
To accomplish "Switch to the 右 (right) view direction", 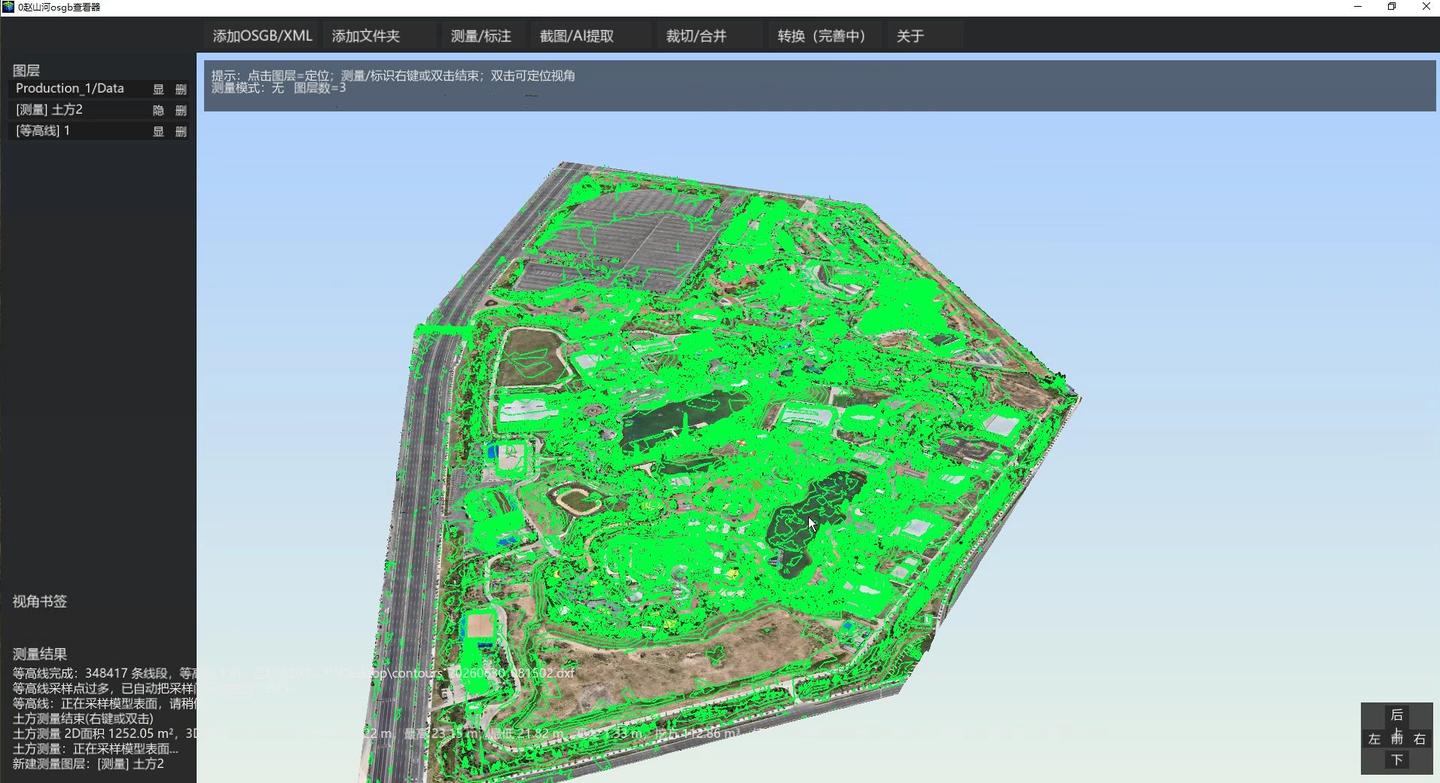I will coord(1420,739).
